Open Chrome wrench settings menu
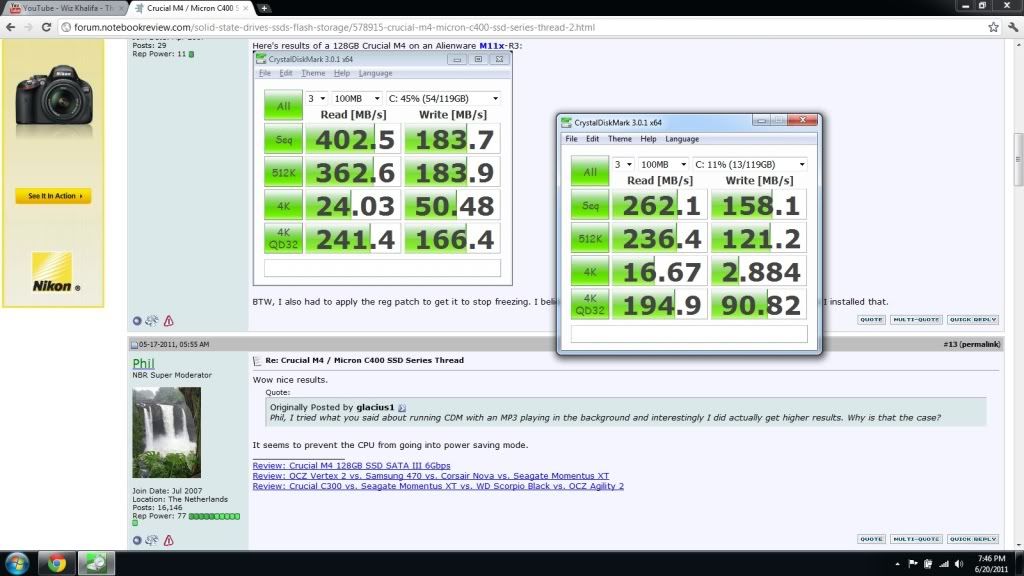The height and width of the screenshot is (576, 1024). [1013, 27]
